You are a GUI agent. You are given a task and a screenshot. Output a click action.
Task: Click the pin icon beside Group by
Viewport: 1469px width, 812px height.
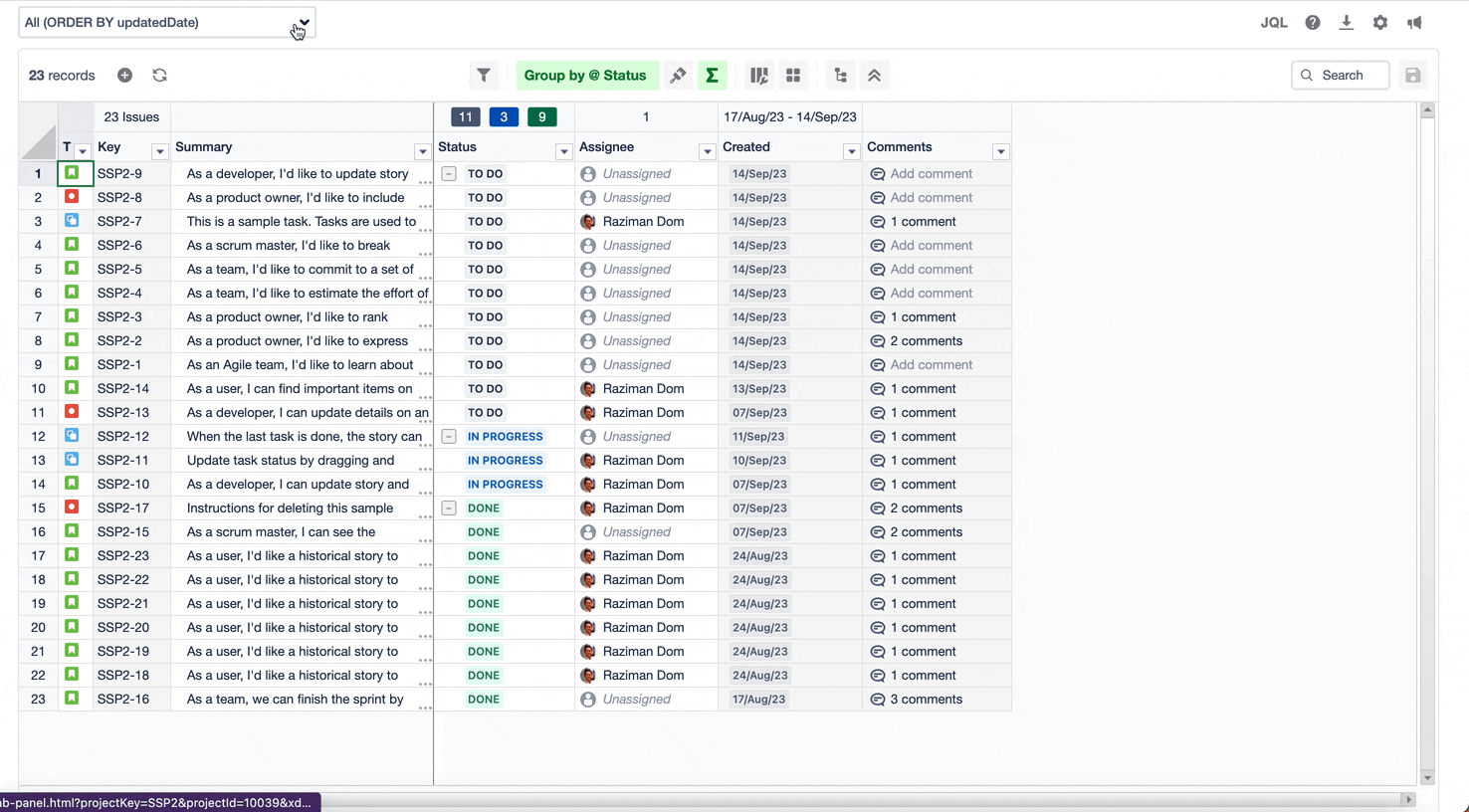678,76
